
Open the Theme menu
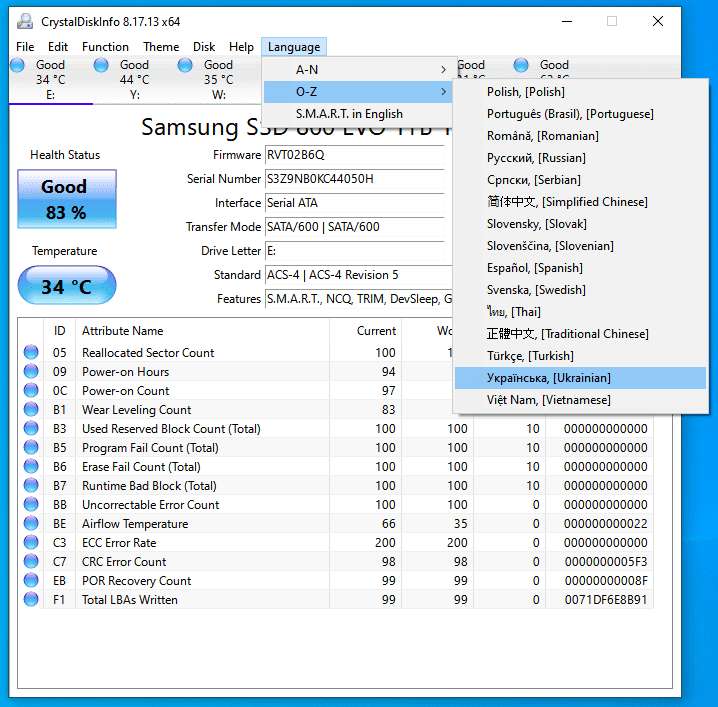click(x=161, y=47)
